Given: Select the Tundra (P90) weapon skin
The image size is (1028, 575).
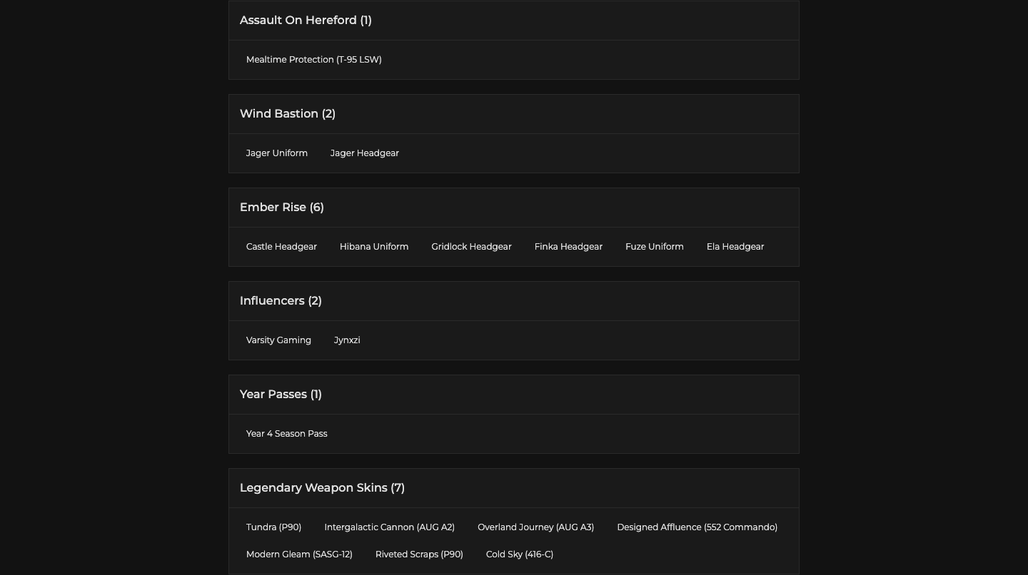Looking at the screenshot, I should (x=273, y=527).
